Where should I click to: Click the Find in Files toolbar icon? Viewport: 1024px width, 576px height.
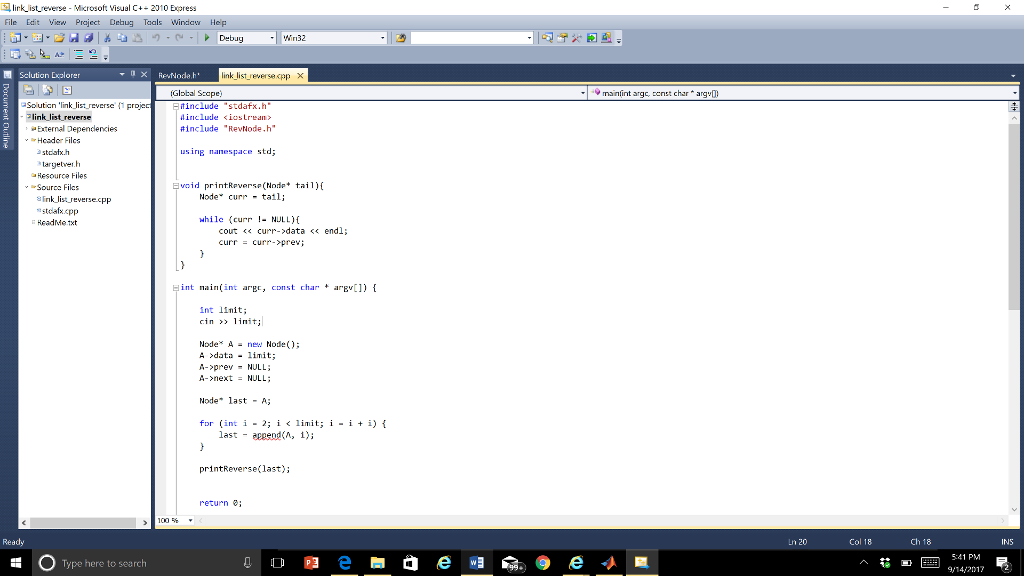pyautogui.click(x=400, y=39)
